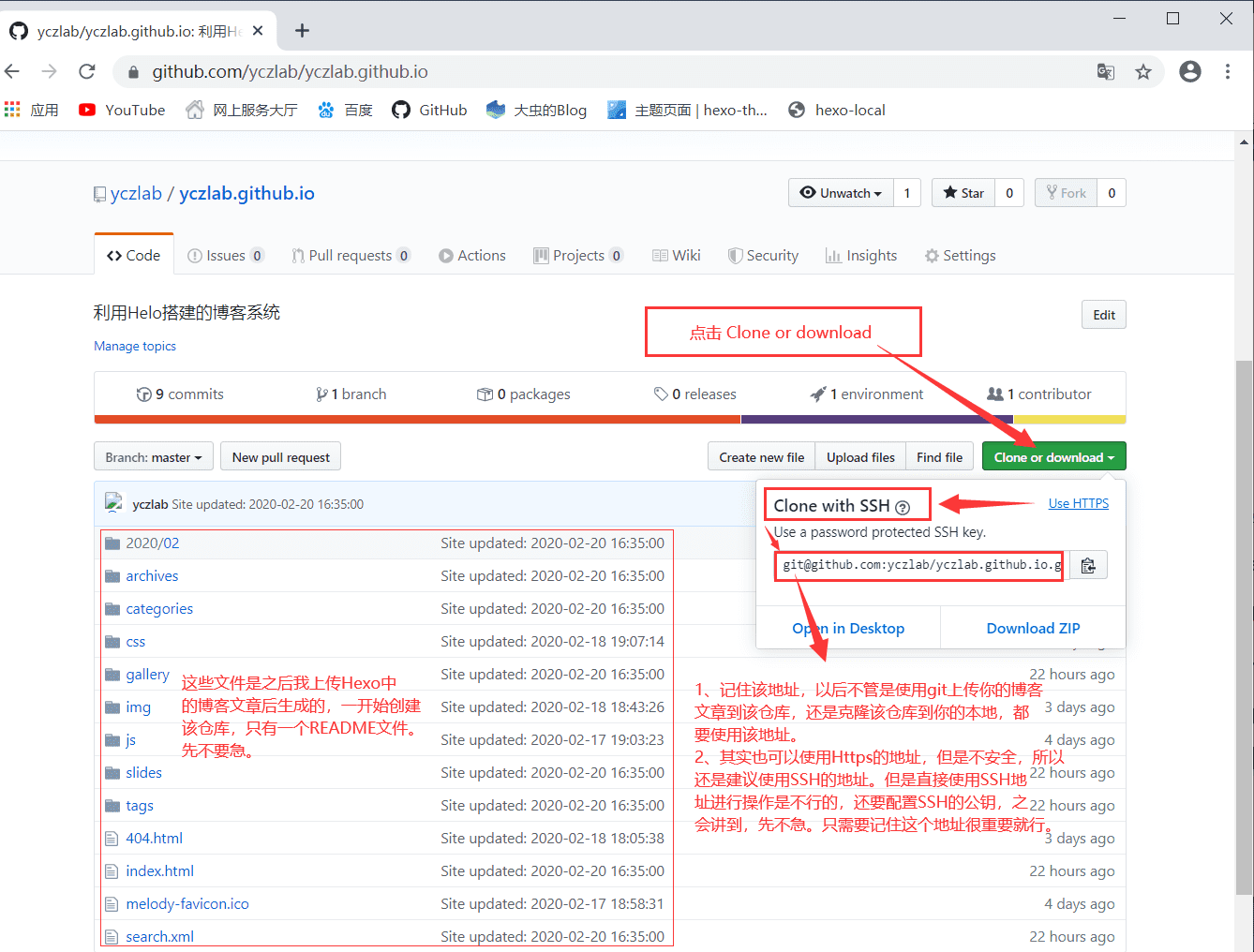
Task: Click Create new file button
Action: point(762,457)
